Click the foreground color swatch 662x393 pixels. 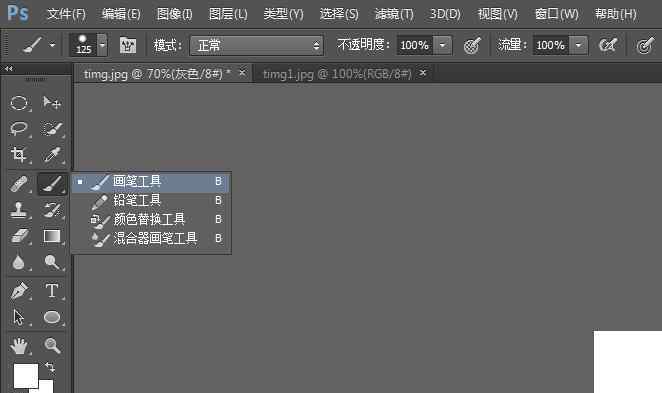[26, 376]
